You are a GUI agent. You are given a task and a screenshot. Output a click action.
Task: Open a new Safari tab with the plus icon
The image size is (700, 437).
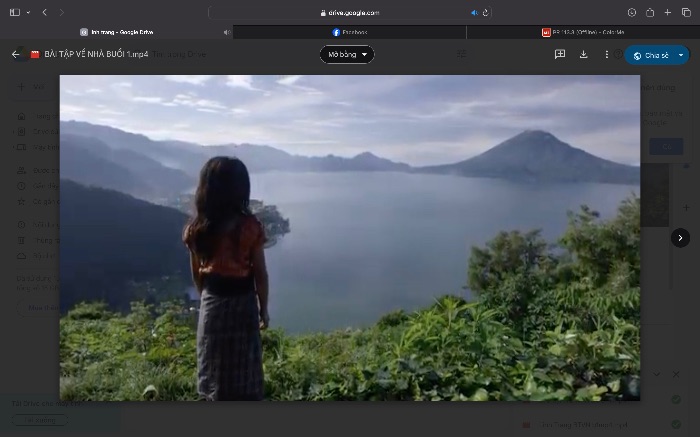[x=668, y=12]
